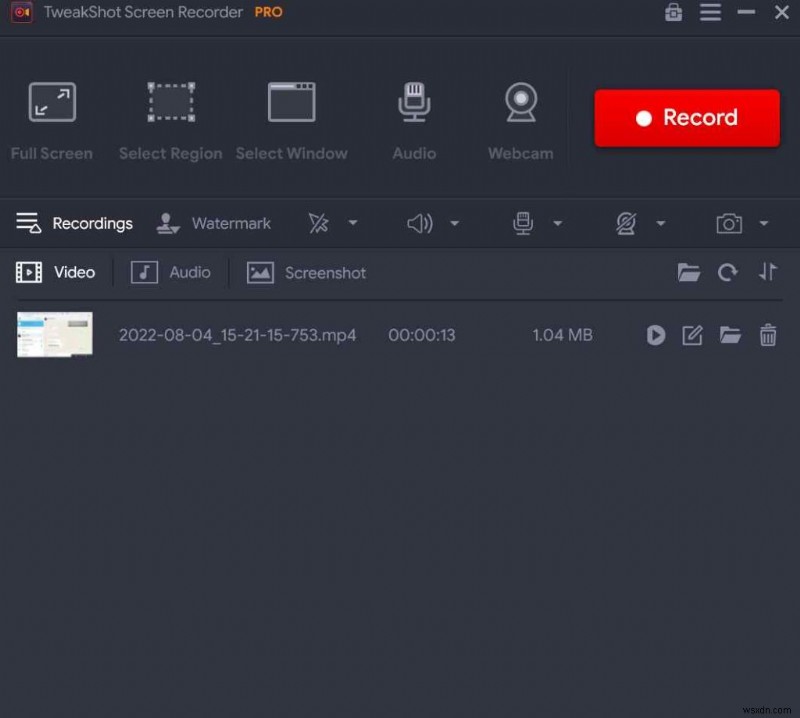Select the Full Screen recording mode
Image resolution: width=800 pixels, height=718 pixels.
(x=51, y=110)
